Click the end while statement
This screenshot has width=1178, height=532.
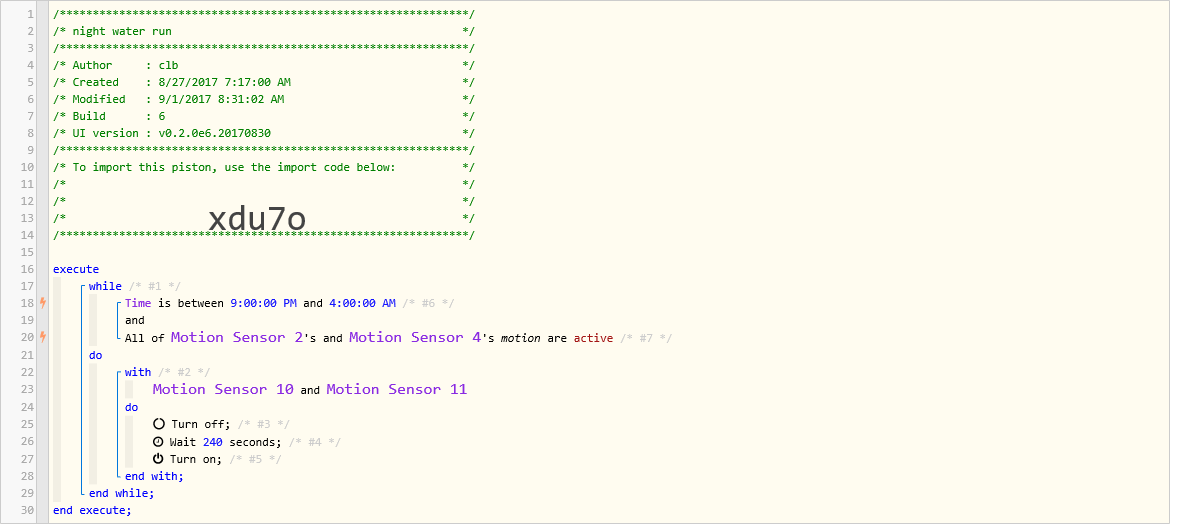122,493
